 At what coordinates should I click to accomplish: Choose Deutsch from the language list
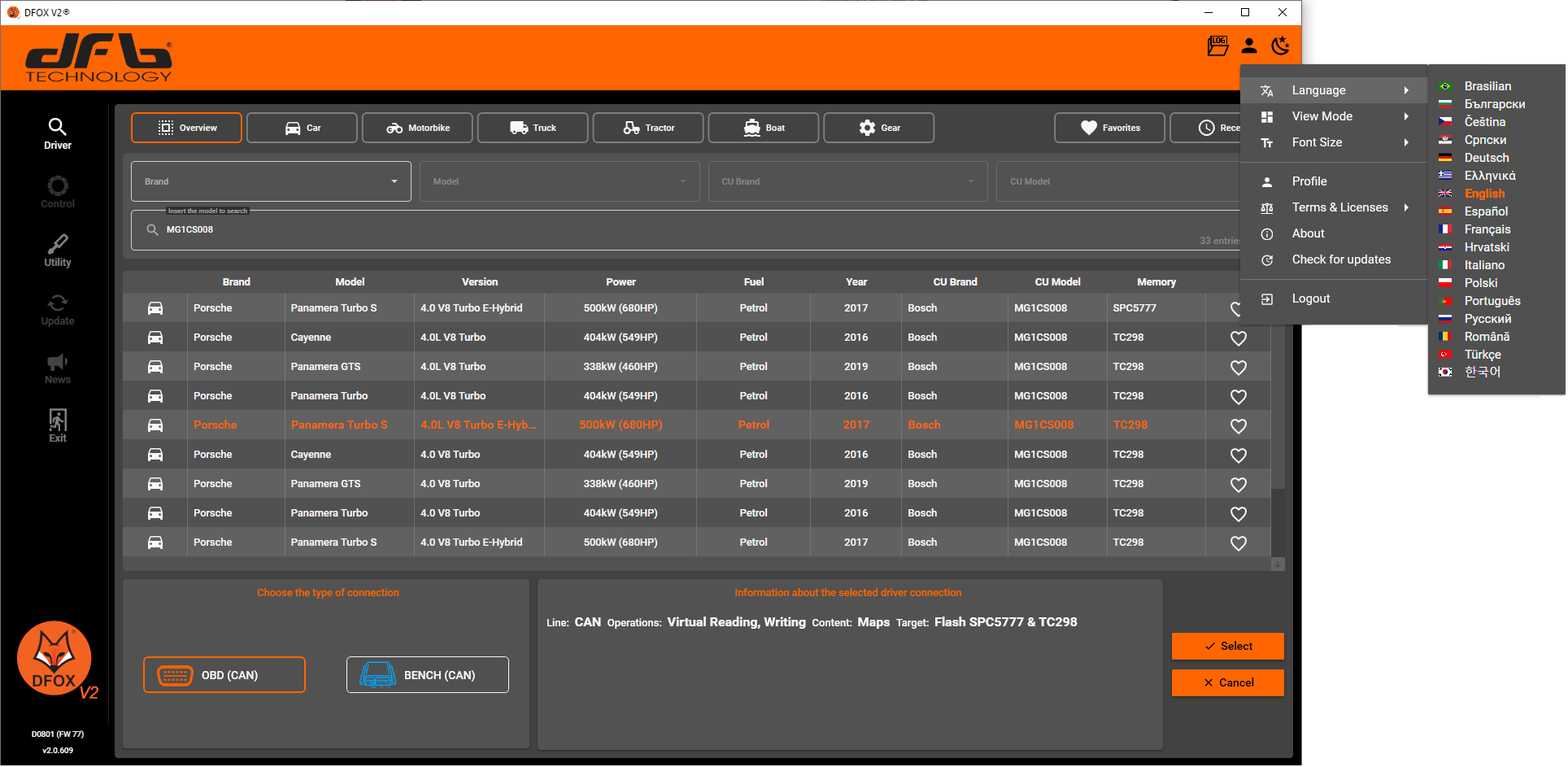1486,158
